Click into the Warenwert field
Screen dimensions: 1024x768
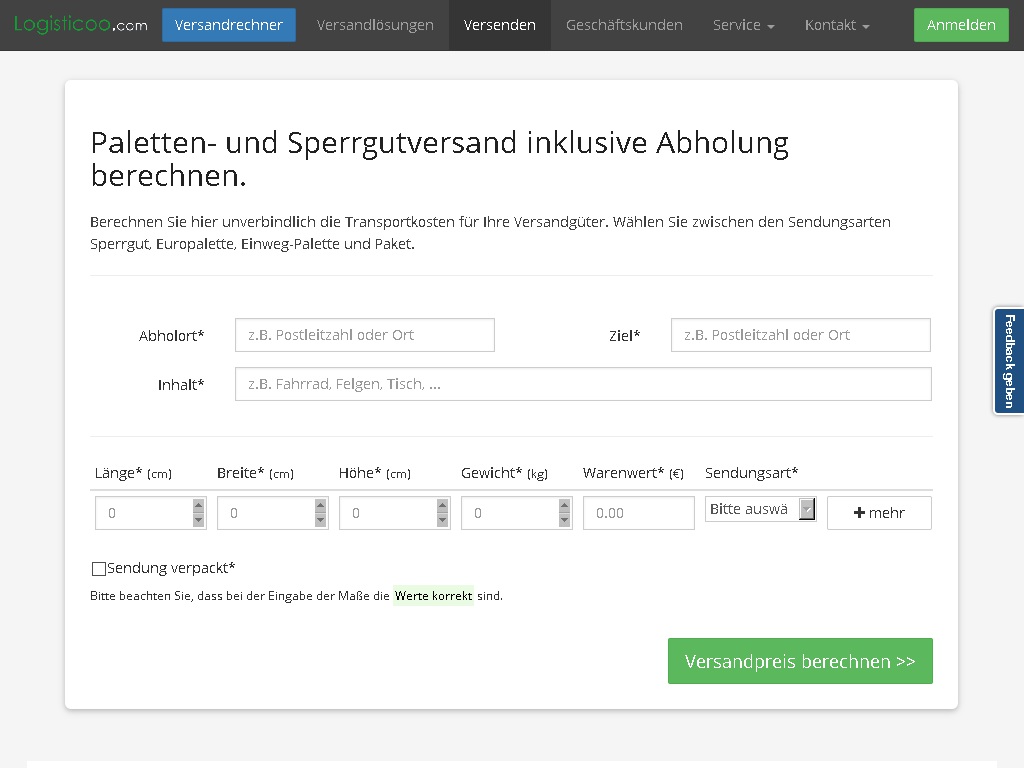[x=638, y=513]
